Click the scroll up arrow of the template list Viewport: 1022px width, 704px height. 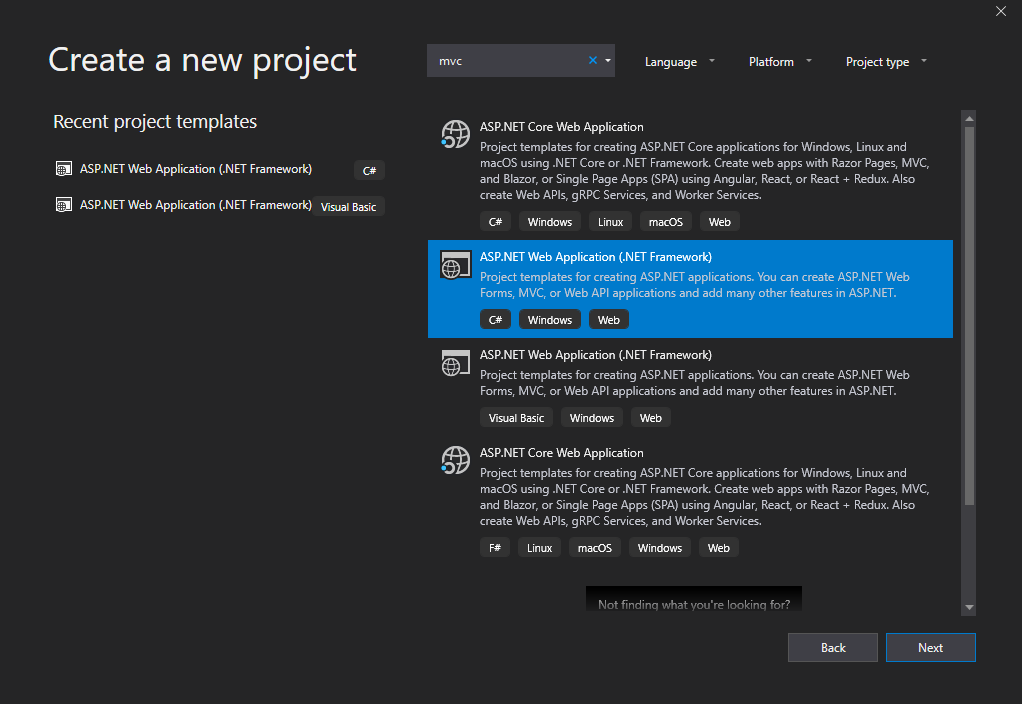pos(969,118)
